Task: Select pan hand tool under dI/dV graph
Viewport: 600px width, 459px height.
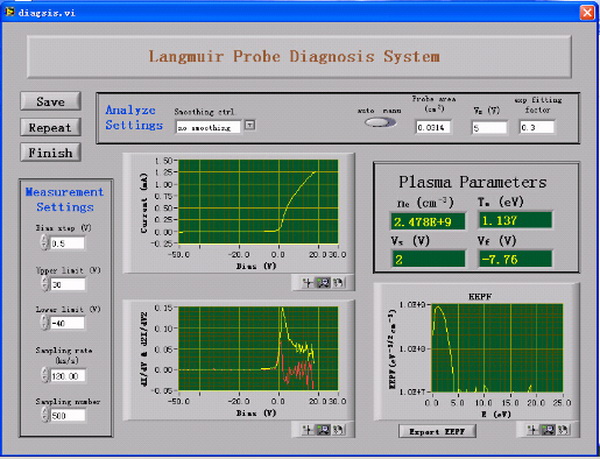Action: point(338,430)
